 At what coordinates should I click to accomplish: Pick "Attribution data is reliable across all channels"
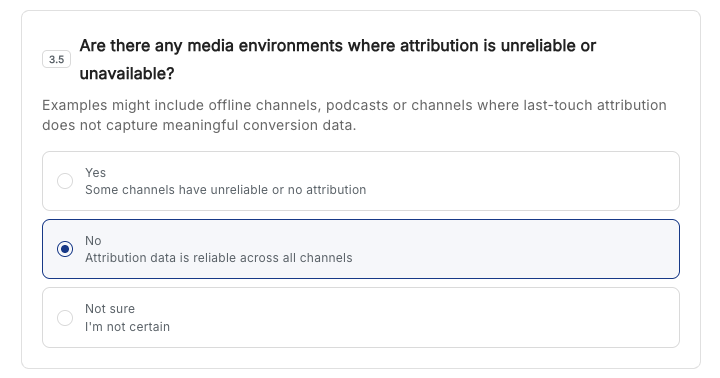[x=219, y=258]
